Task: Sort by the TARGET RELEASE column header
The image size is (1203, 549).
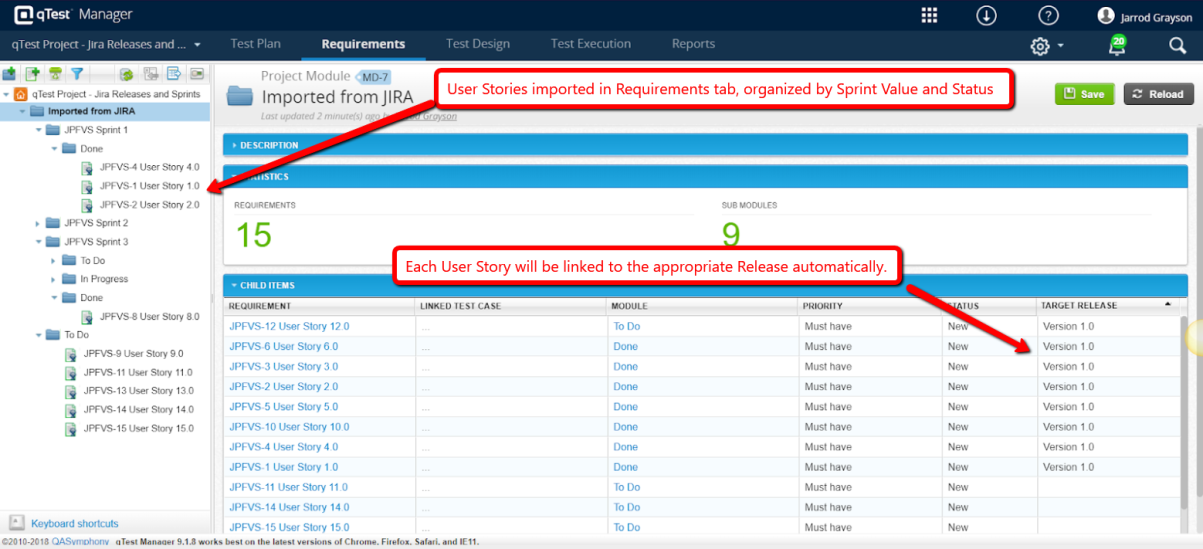Action: click(1107, 305)
